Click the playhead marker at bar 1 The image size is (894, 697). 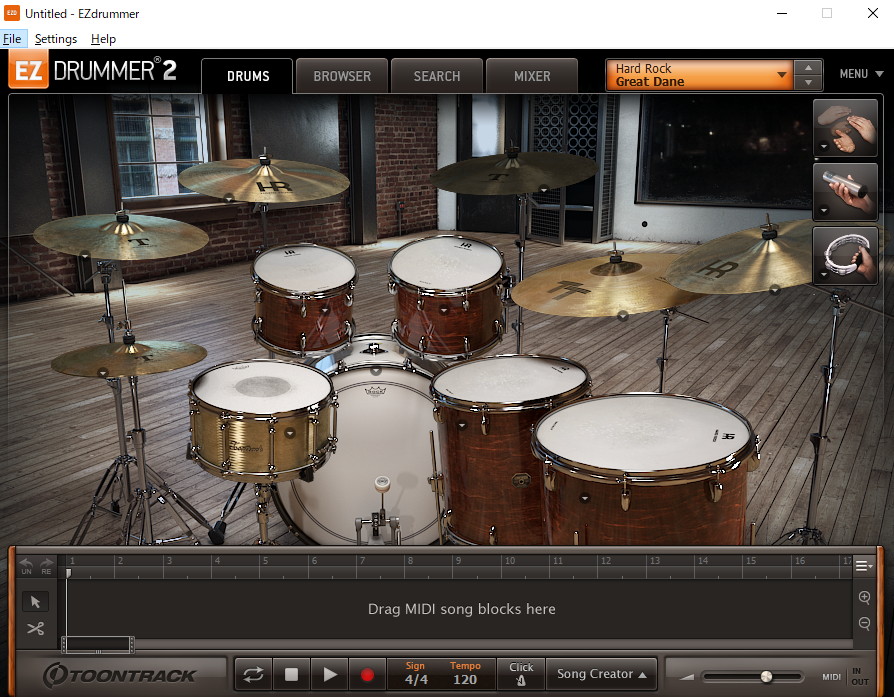pyautogui.click(x=68, y=572)
